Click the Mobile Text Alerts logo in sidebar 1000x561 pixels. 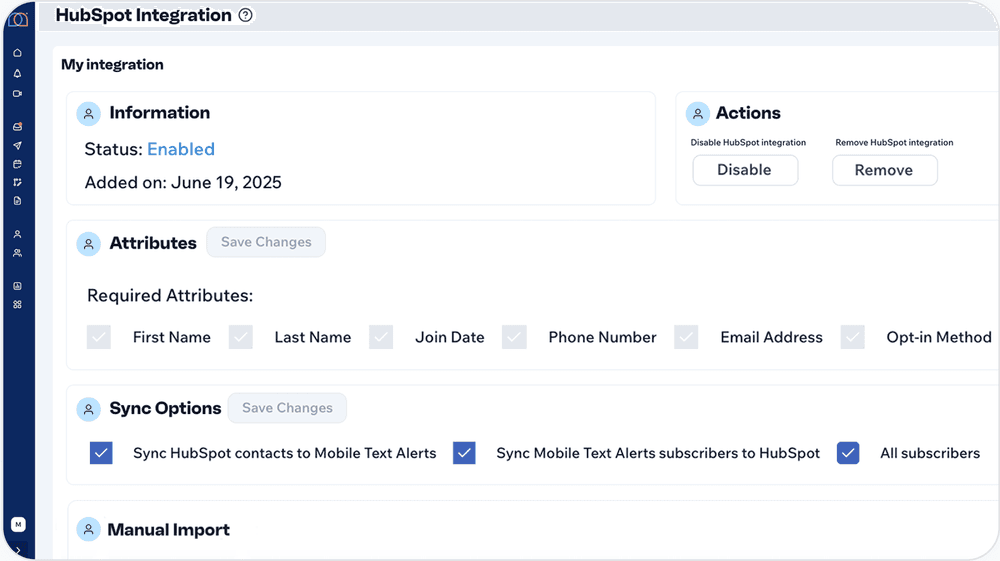[18, 20]
